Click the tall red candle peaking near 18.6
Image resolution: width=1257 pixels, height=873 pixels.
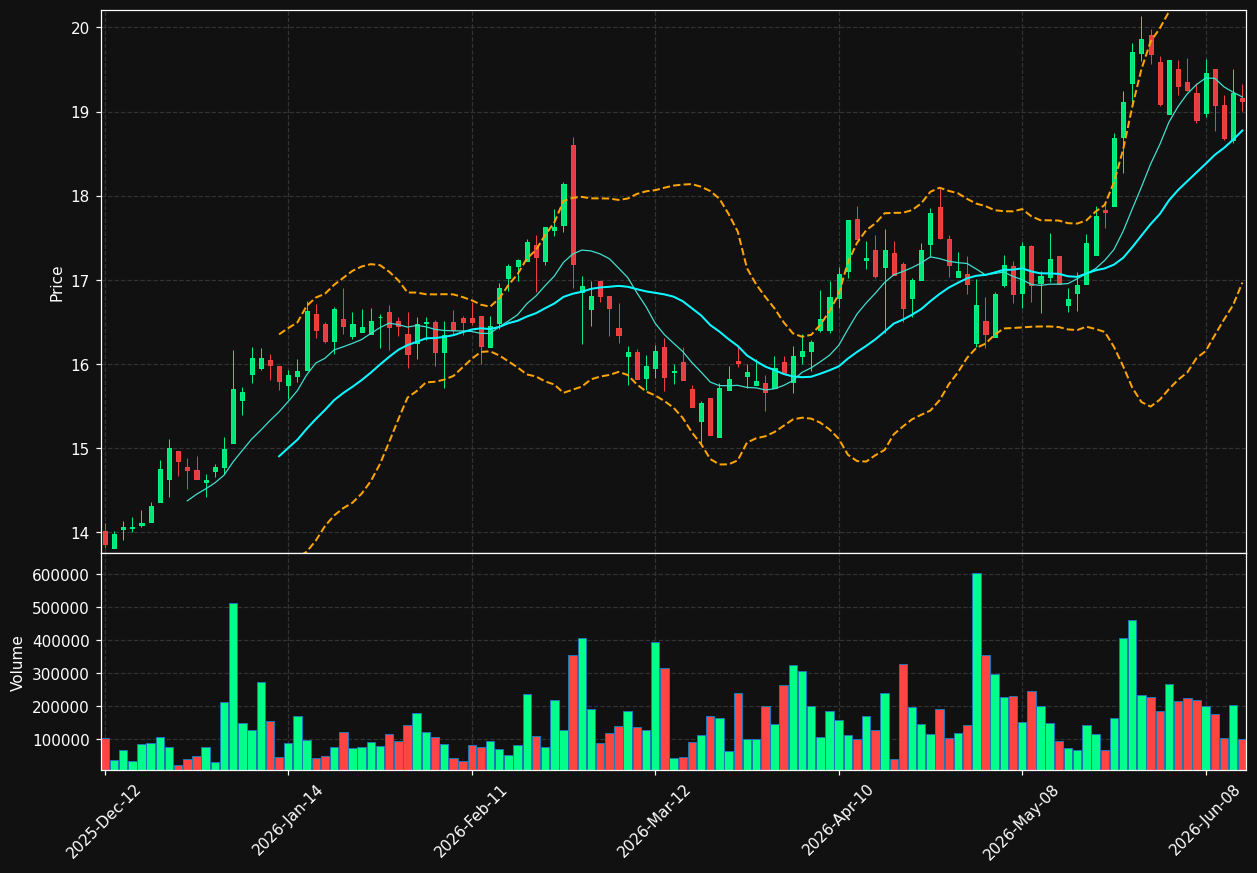pyautogui.click(x=573, y=205)
